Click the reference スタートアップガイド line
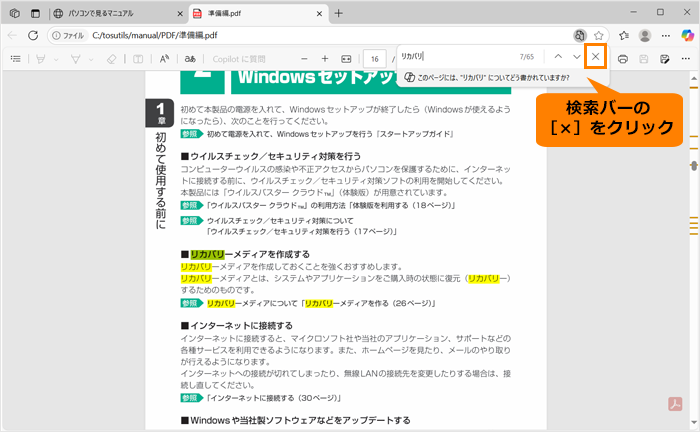Image resolution: width=700 pixels, height=432 pixels. pos(330,134)
